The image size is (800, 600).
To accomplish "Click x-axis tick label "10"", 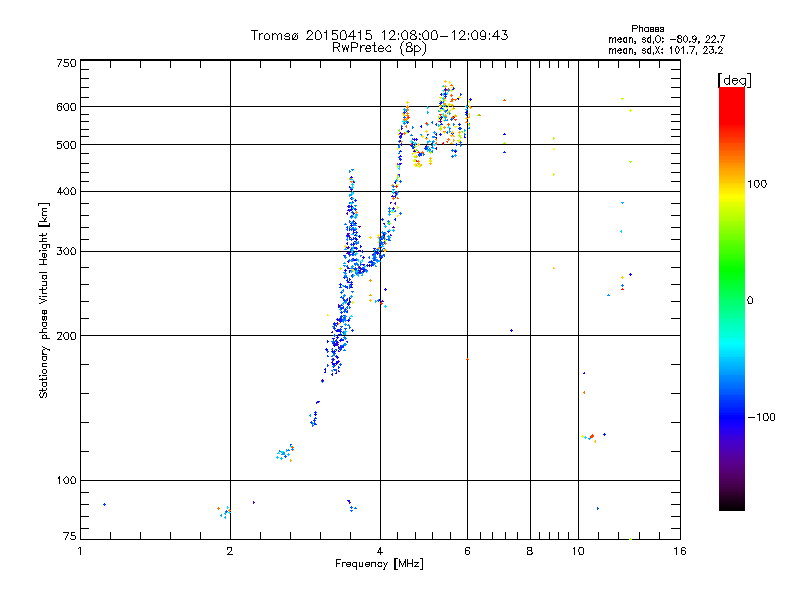I will (578, 551).
